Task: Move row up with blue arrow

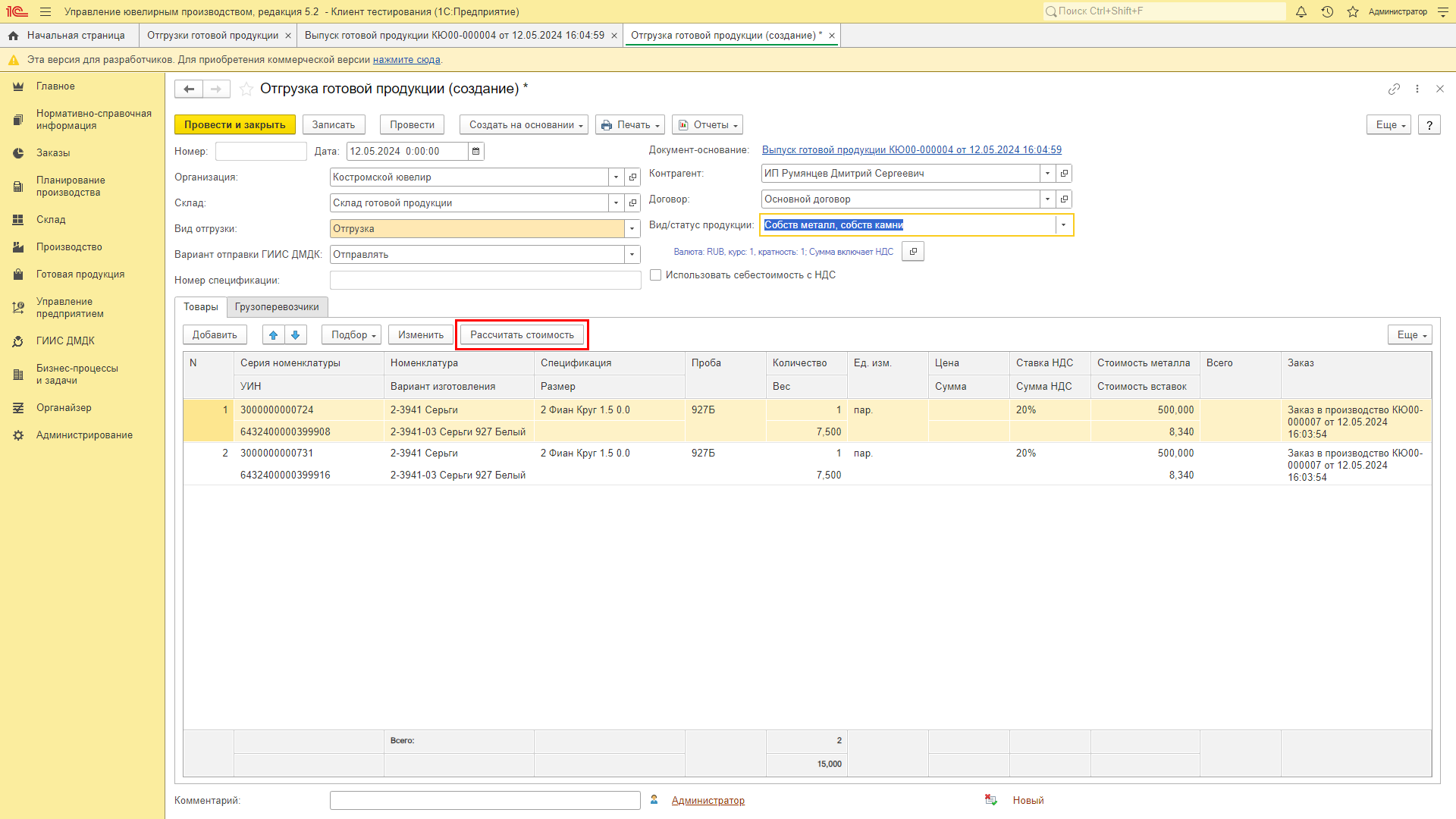Action: click(274, 334)
